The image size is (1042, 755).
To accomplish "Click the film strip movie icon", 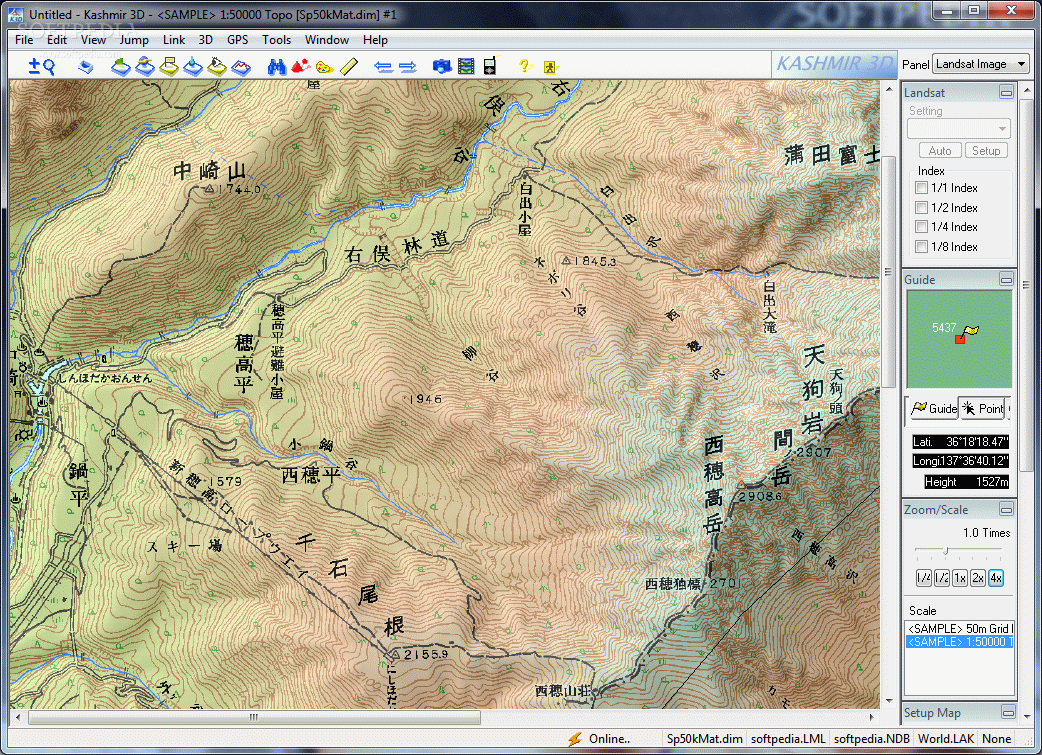I will [467, 66].
